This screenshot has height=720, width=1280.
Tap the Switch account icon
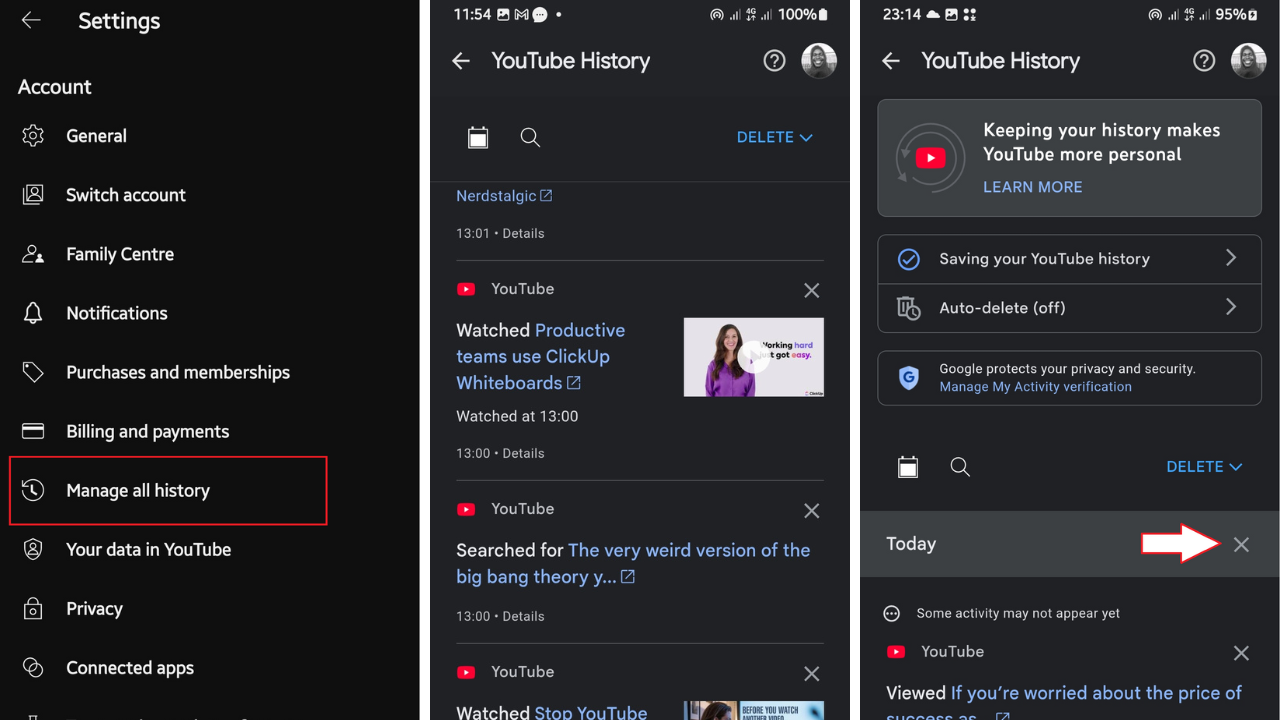coord(31,194)
